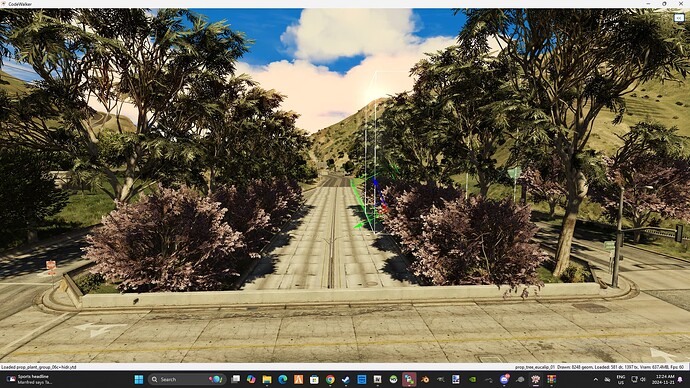Open the Windows Start menu
This screenshot has width=690, height=388.
coord(139,379)
